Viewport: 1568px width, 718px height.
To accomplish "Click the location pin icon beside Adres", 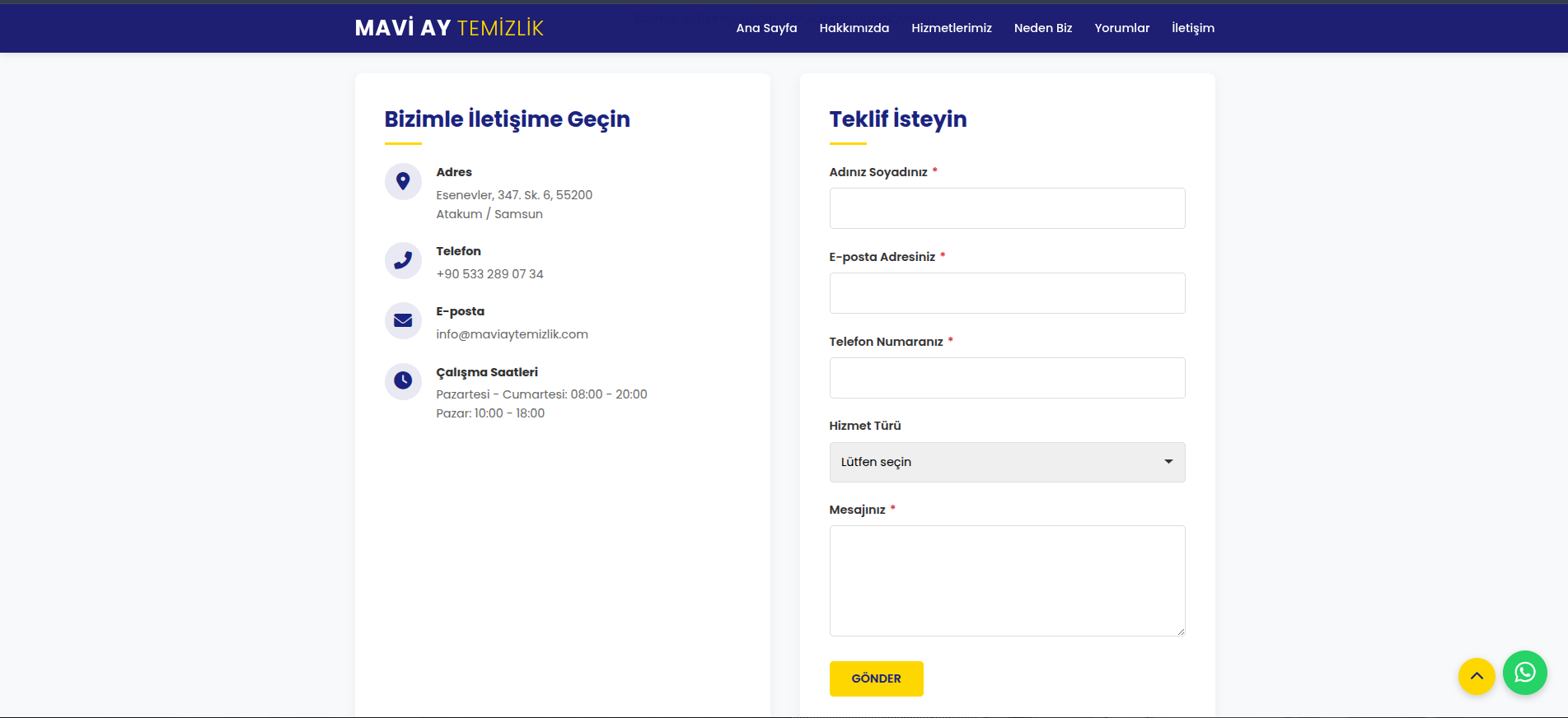I will [x=403, y=181].
